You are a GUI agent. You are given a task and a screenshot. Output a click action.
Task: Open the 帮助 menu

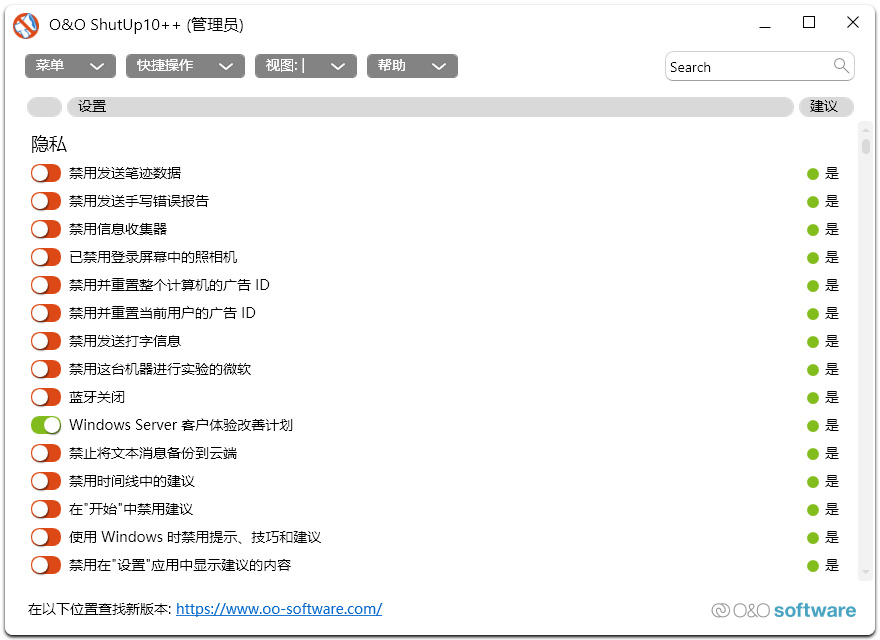pos(412,66)
